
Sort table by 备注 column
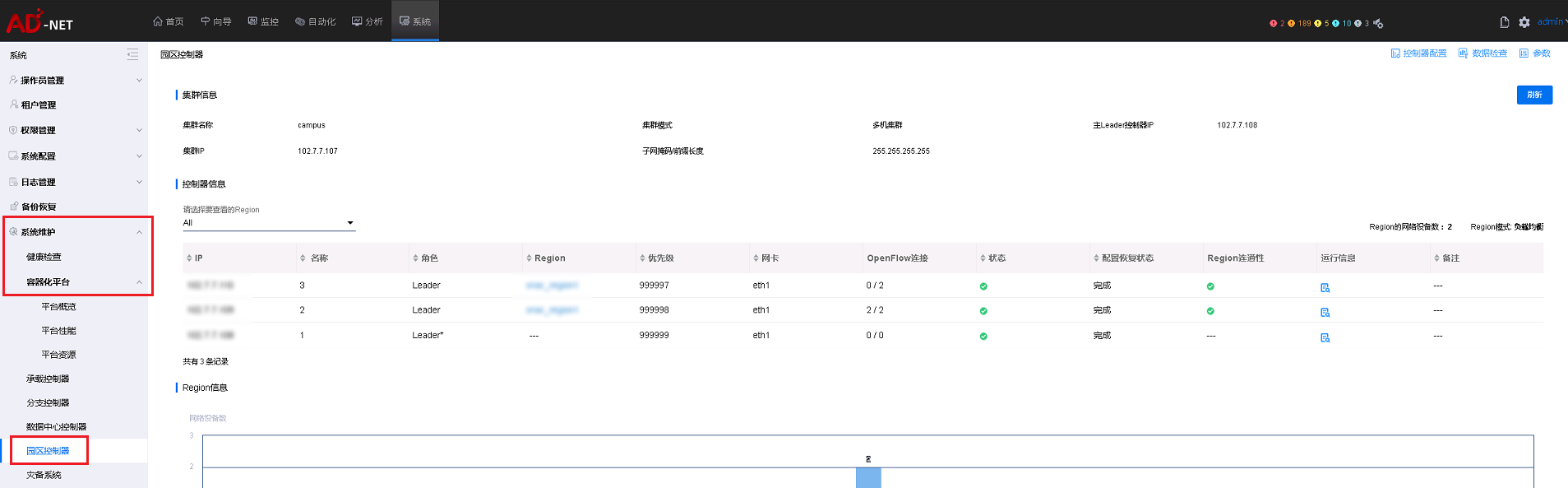coord(1436,258)
